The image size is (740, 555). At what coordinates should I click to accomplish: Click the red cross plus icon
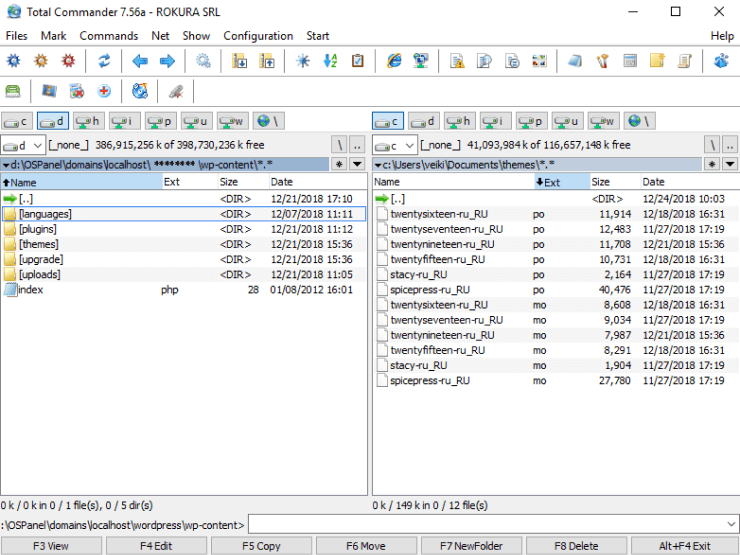104,91
